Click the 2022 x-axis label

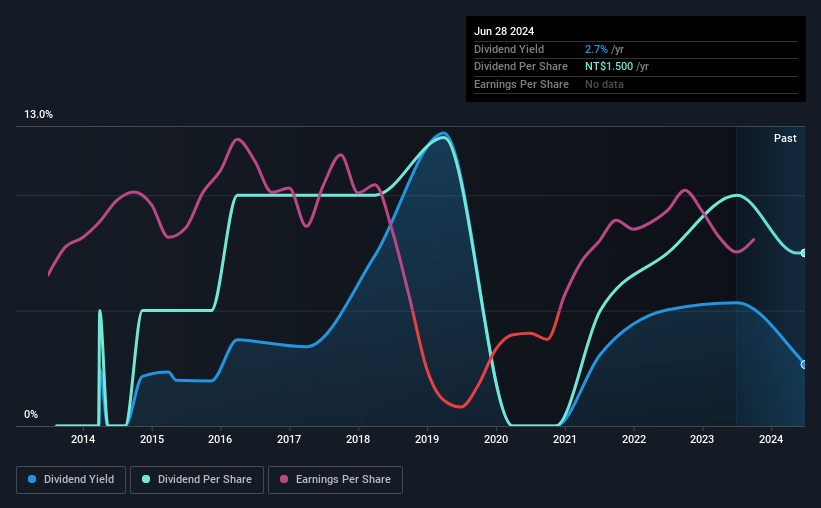pyautogui.click(x=634, y=439)
